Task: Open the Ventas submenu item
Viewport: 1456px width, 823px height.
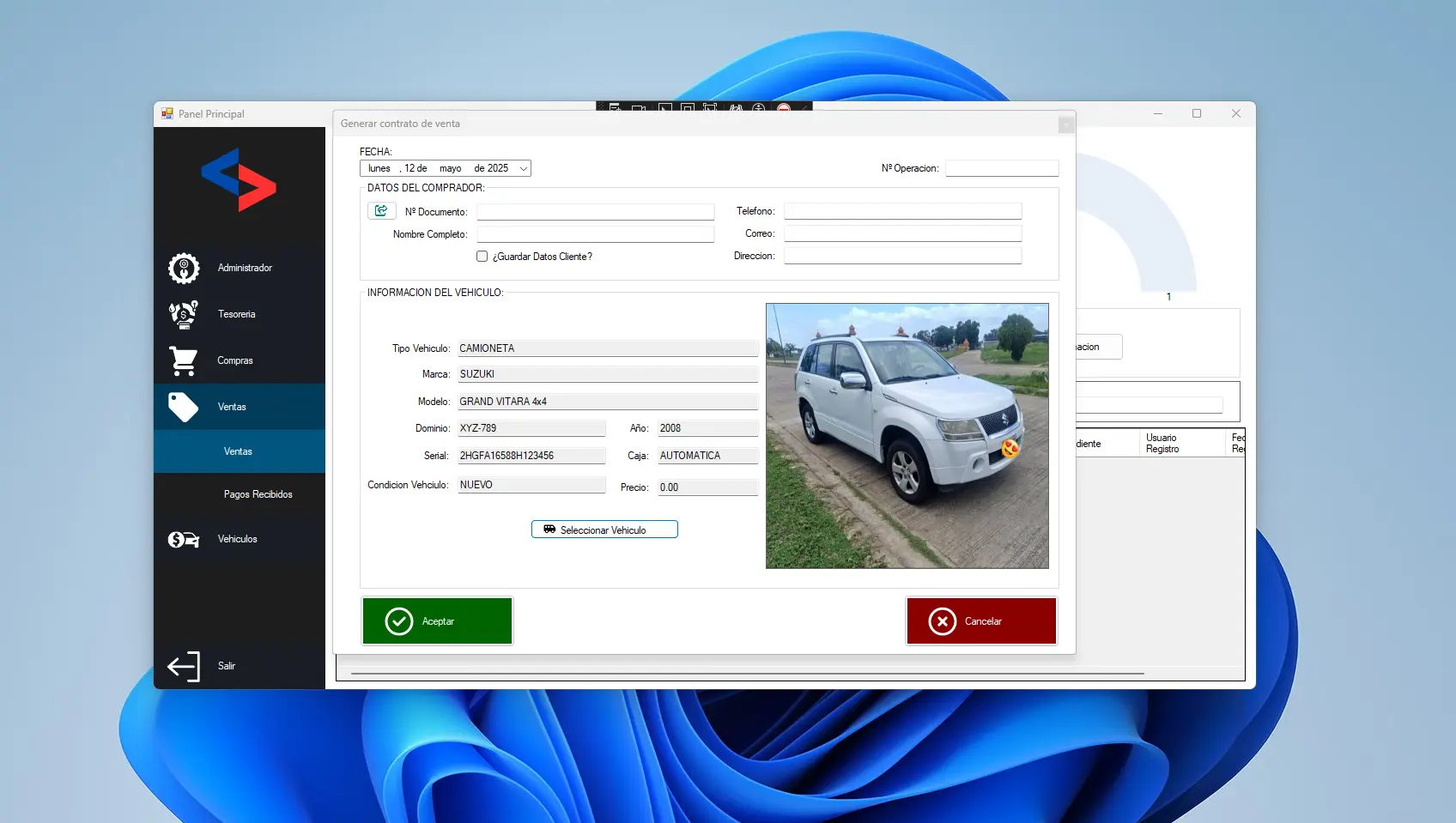Action: point(240,451)
